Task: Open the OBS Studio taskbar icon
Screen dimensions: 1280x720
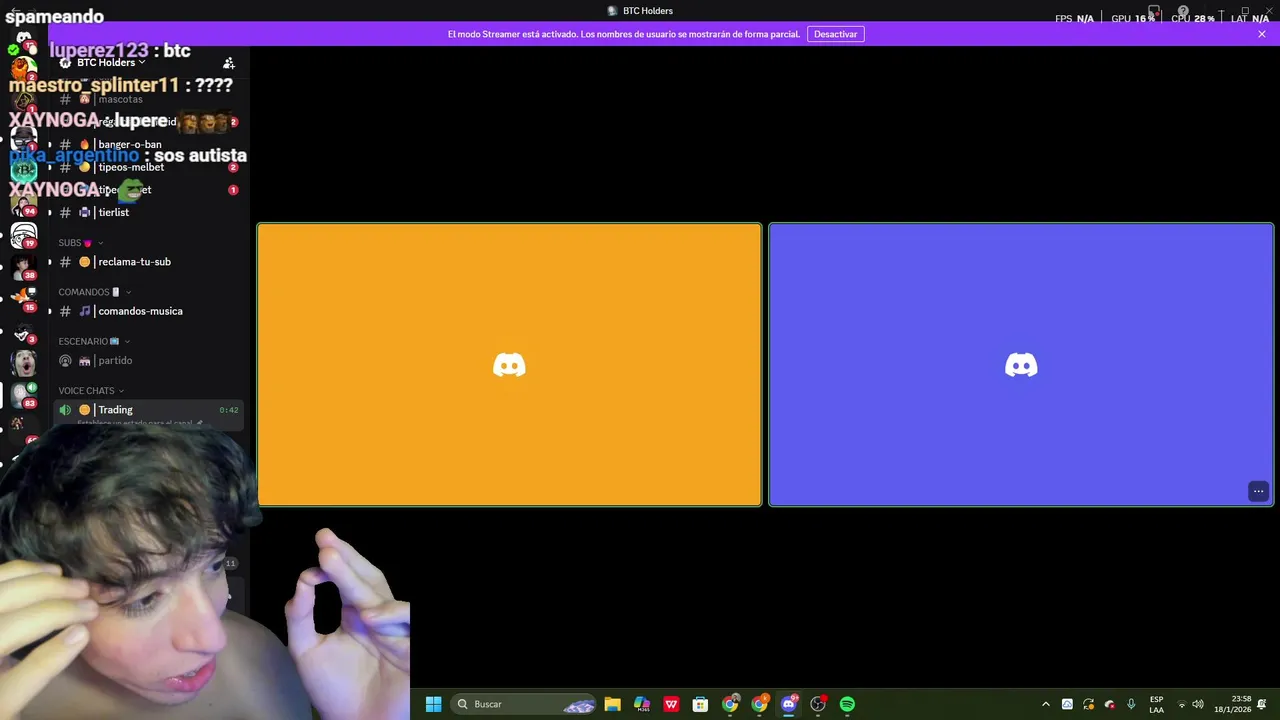Action: click(x=818, y=704)
